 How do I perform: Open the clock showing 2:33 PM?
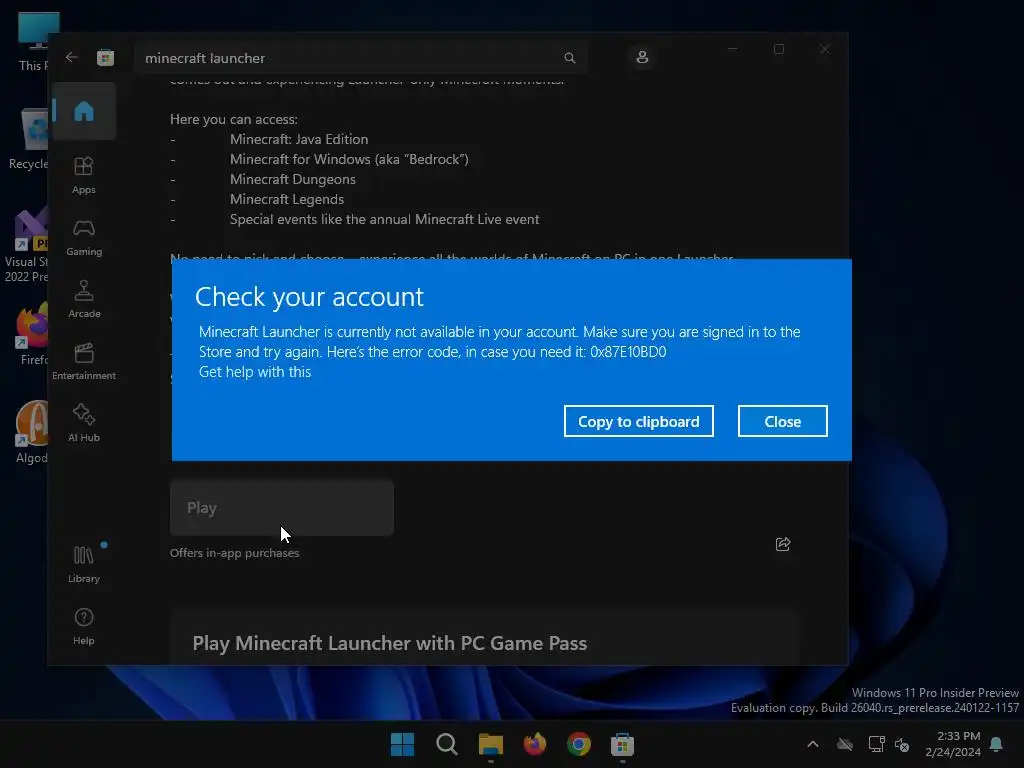(953, 744)
